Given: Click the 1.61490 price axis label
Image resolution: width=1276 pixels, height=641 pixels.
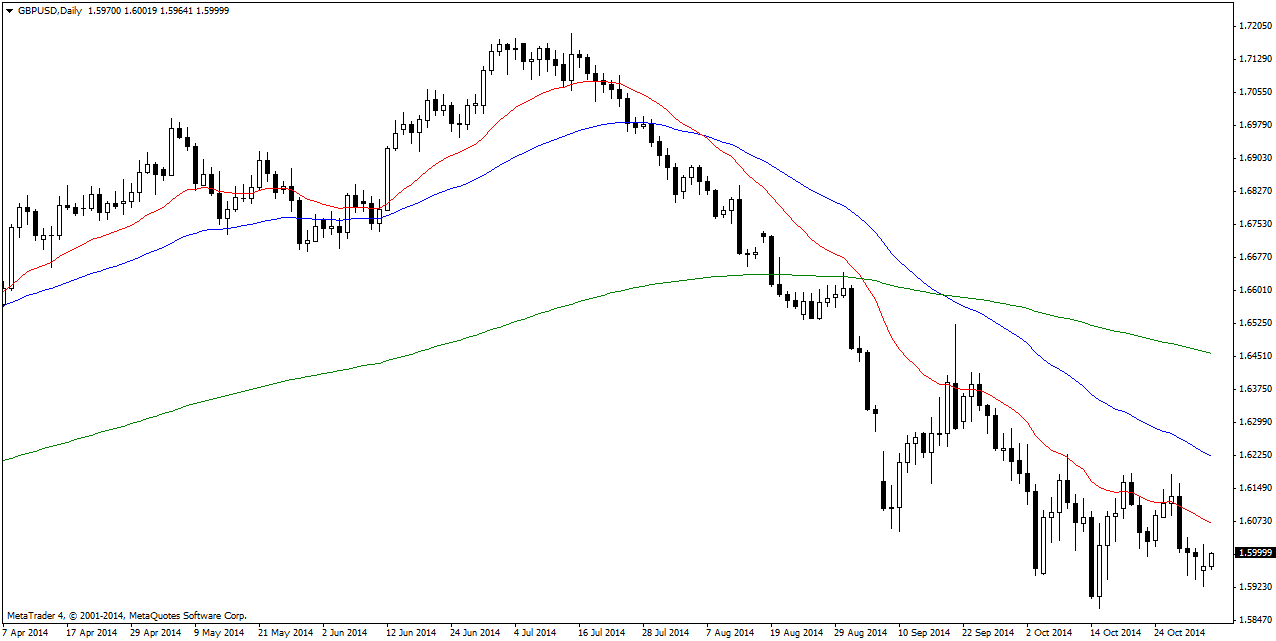Looking at the screenshot, I should [x=1254, y=488].
